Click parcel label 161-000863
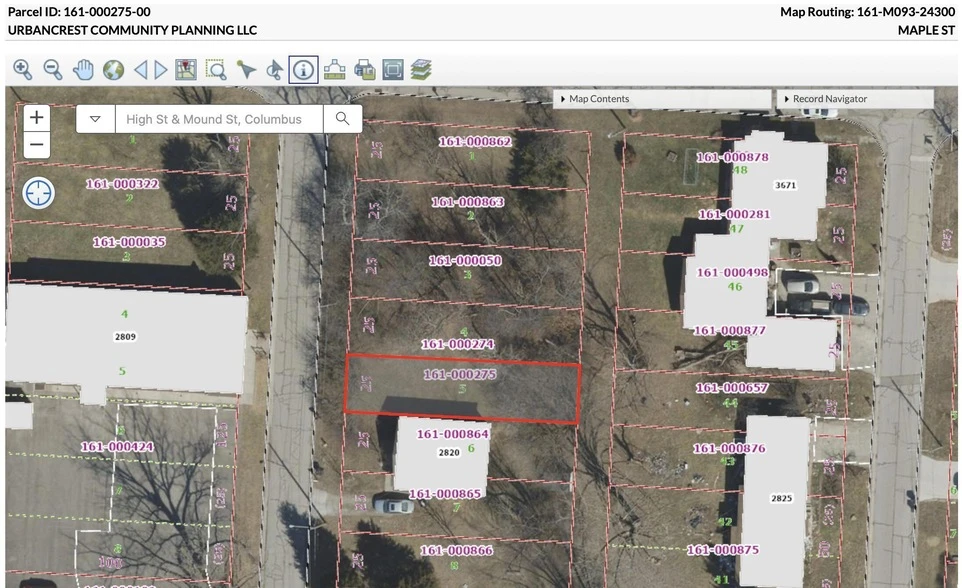 click(x=468, y=202)
